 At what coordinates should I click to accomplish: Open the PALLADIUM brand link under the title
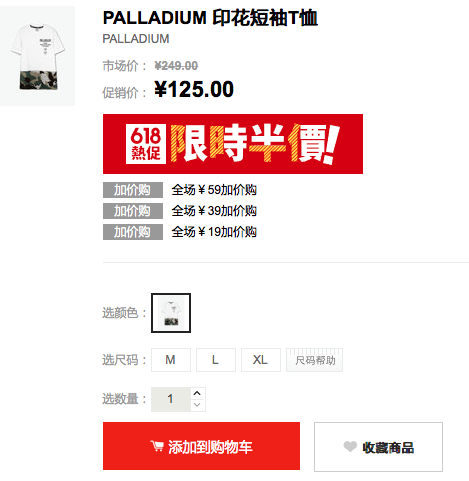click(136, 39)
